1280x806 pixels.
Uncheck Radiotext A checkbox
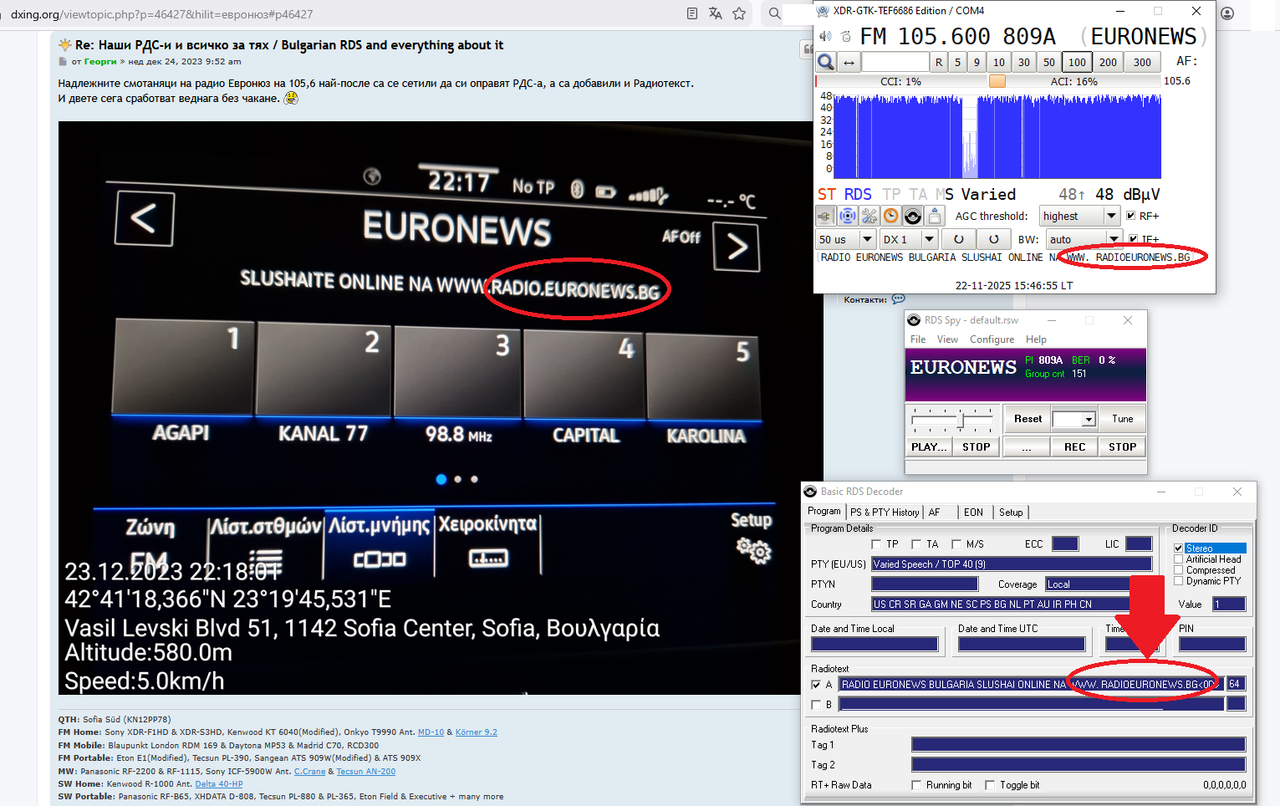coord(817,685)
